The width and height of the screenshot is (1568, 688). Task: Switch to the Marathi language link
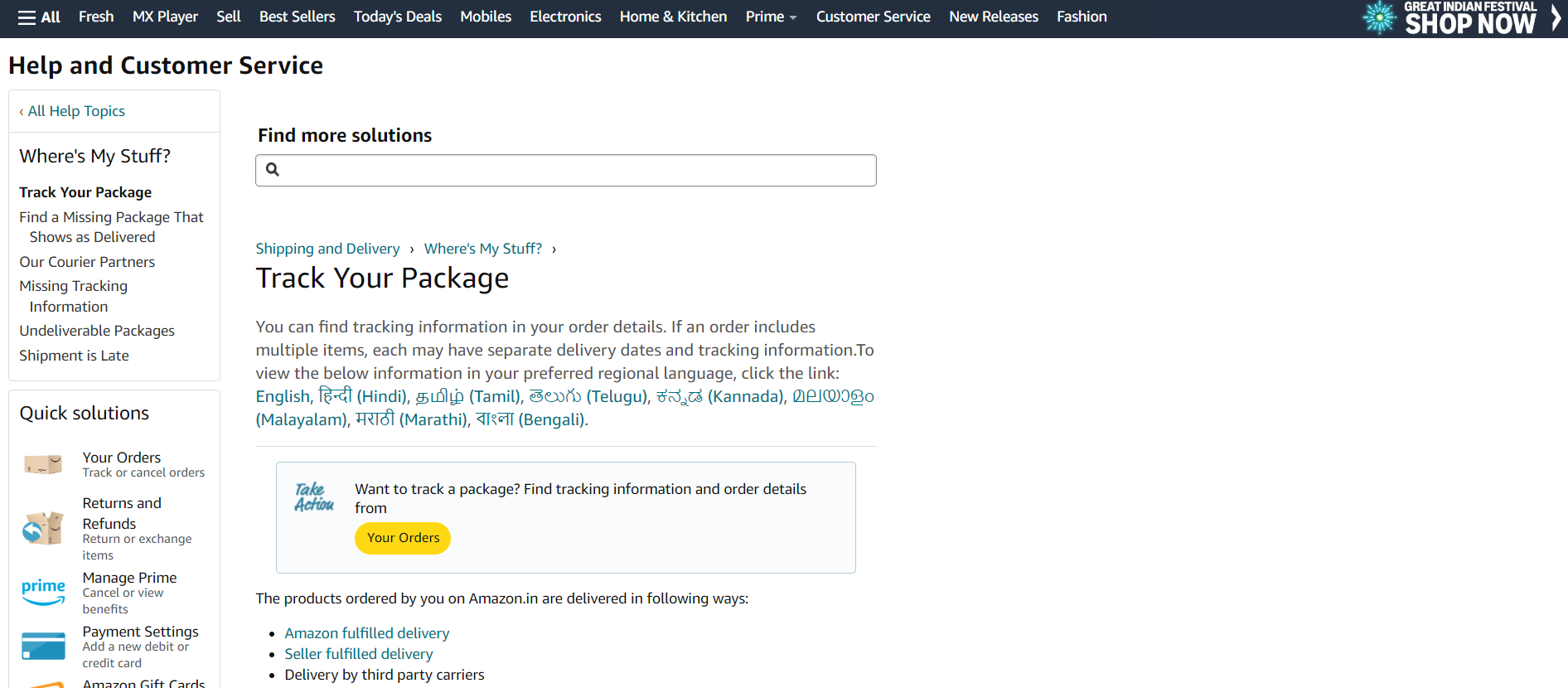(x=412, y=419)
